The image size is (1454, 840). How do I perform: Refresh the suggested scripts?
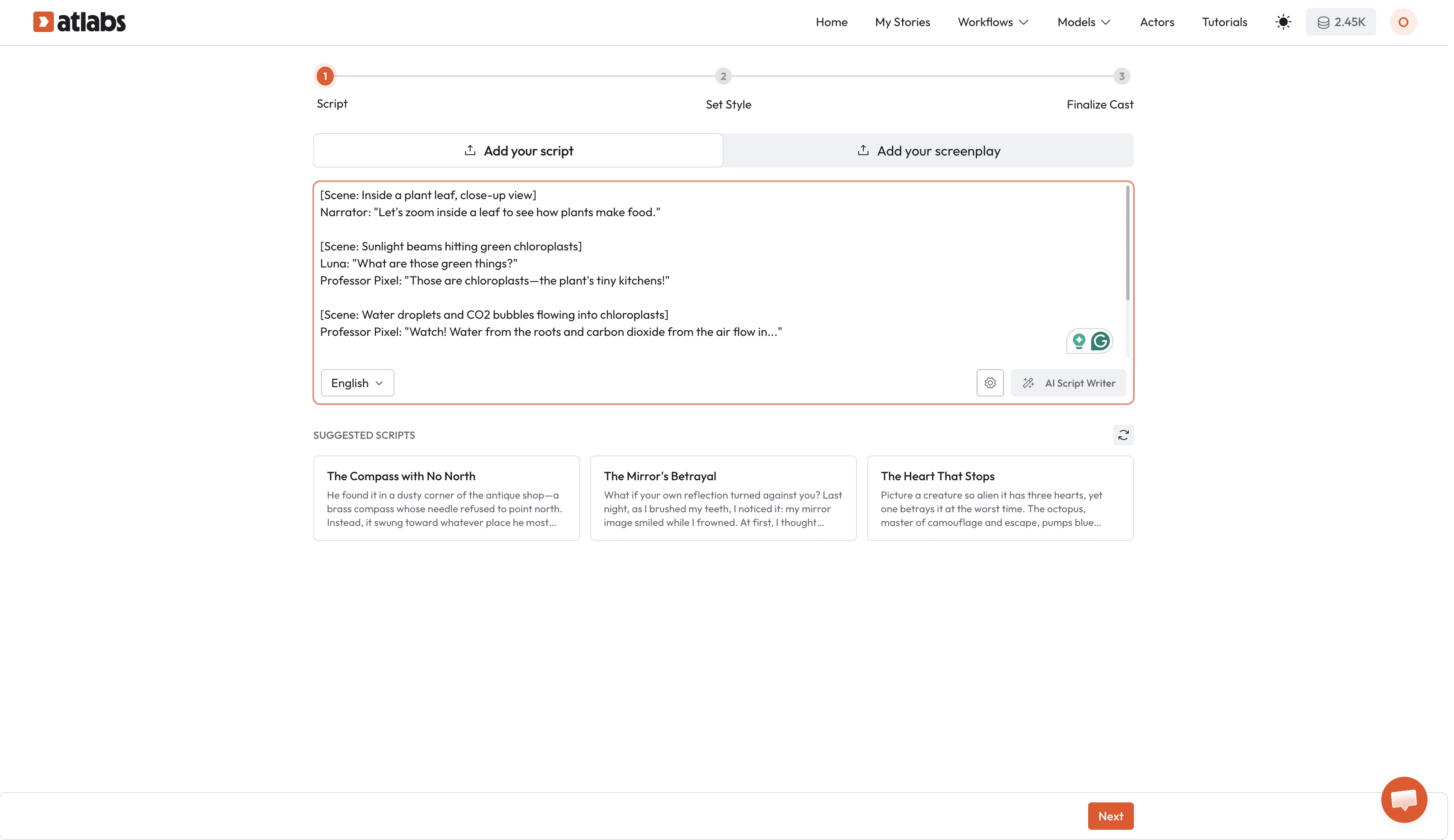1123,435
